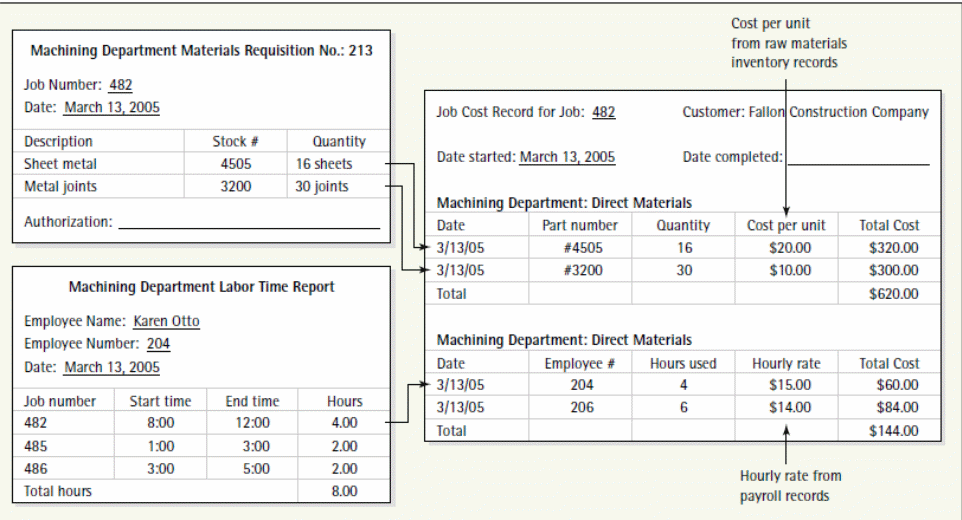Click the employee name Karen Otto

point(166,322)
